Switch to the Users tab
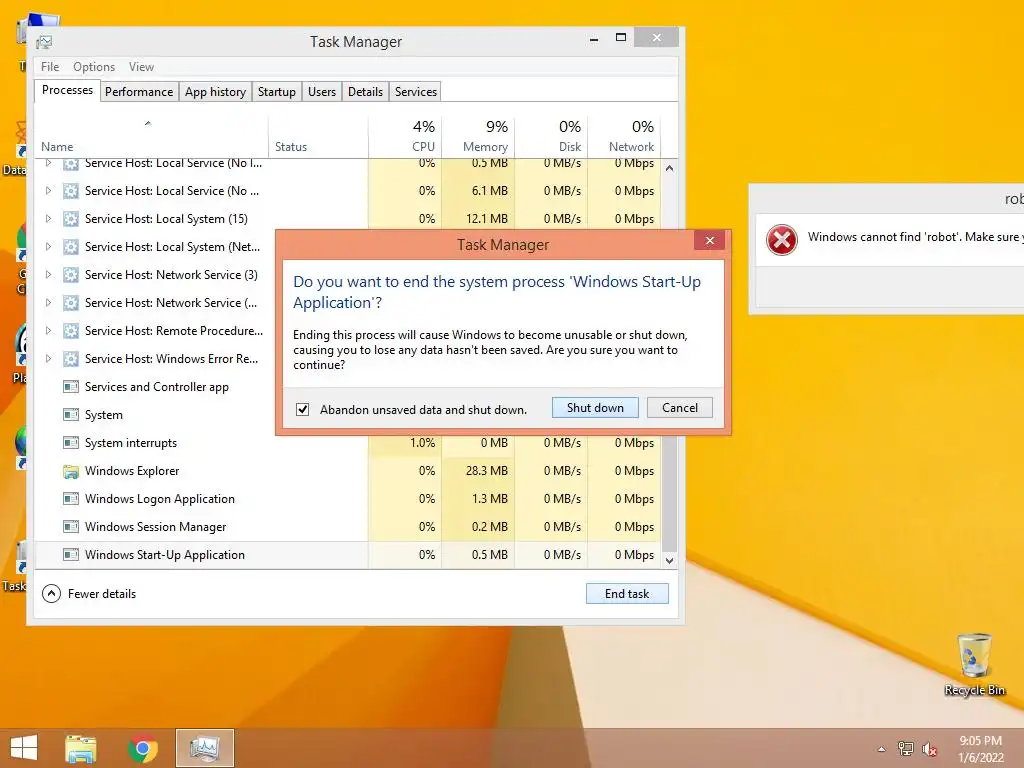Screen dimensions: 1024x768 322,91
